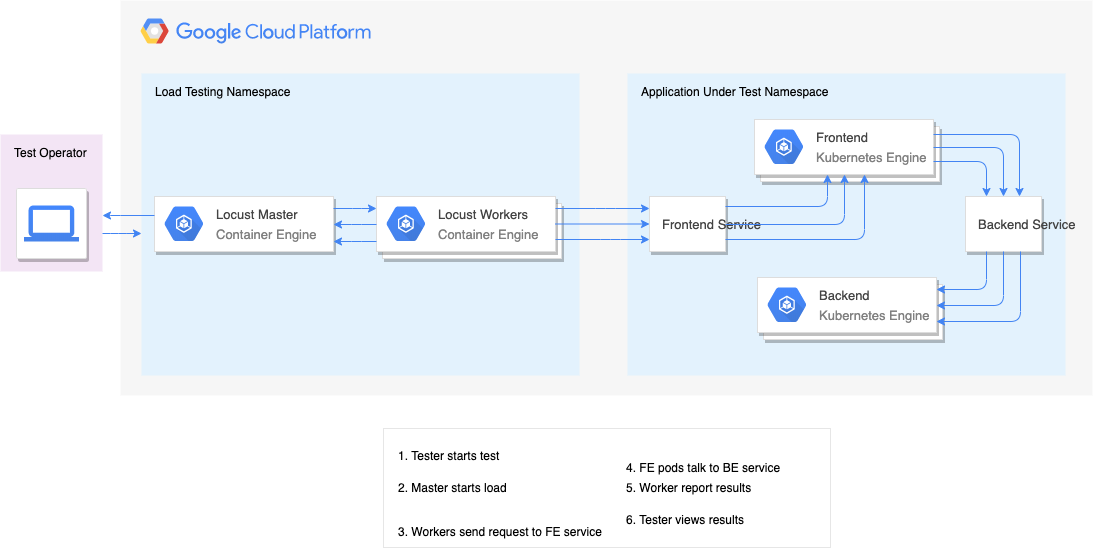This screenshot has height=550, width=1093.
Task: Select the Frontend Service box
Action: (x=688, y=224)
